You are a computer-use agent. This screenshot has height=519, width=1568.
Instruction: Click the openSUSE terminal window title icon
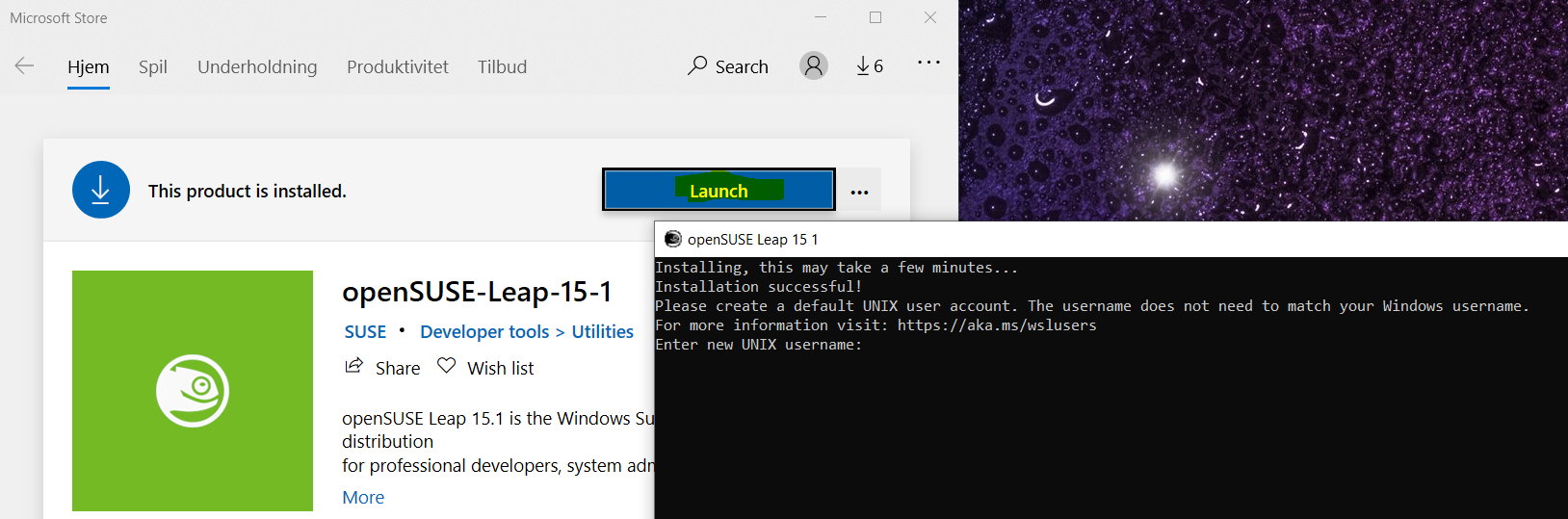672,239
